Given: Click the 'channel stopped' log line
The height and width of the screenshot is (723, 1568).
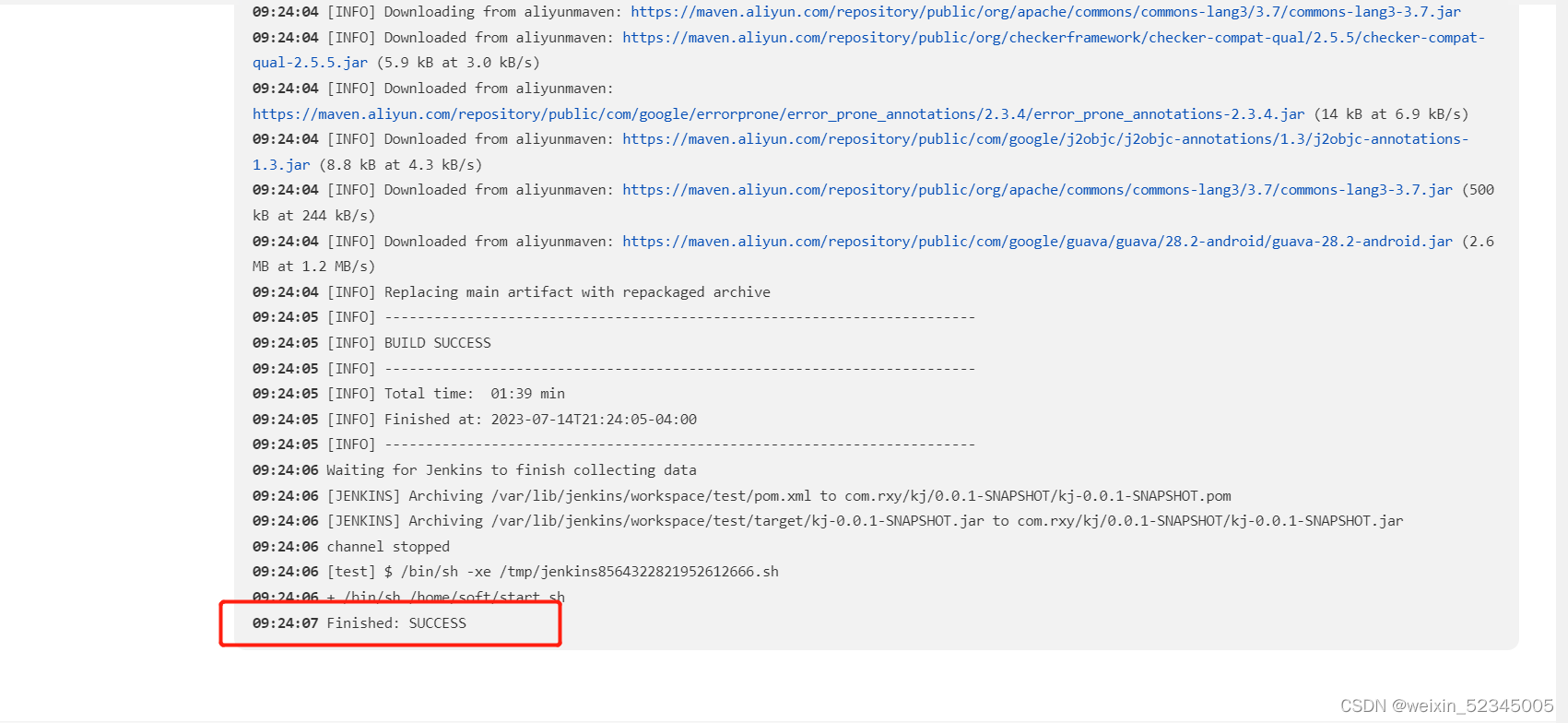Looking at the screenshot, I should pyautogui.click(x=351, y=547).
